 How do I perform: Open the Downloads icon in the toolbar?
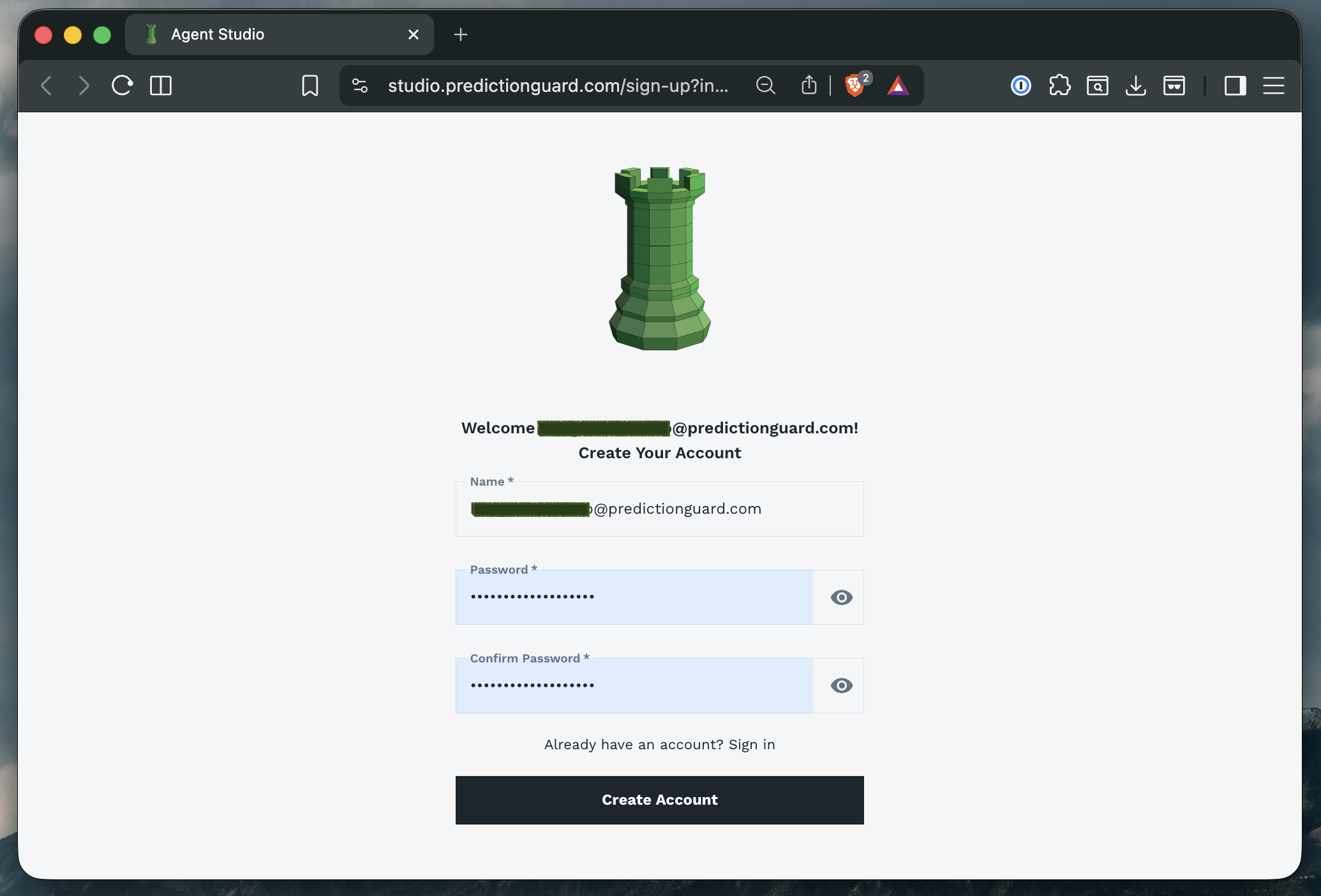tap(1135, 86)
